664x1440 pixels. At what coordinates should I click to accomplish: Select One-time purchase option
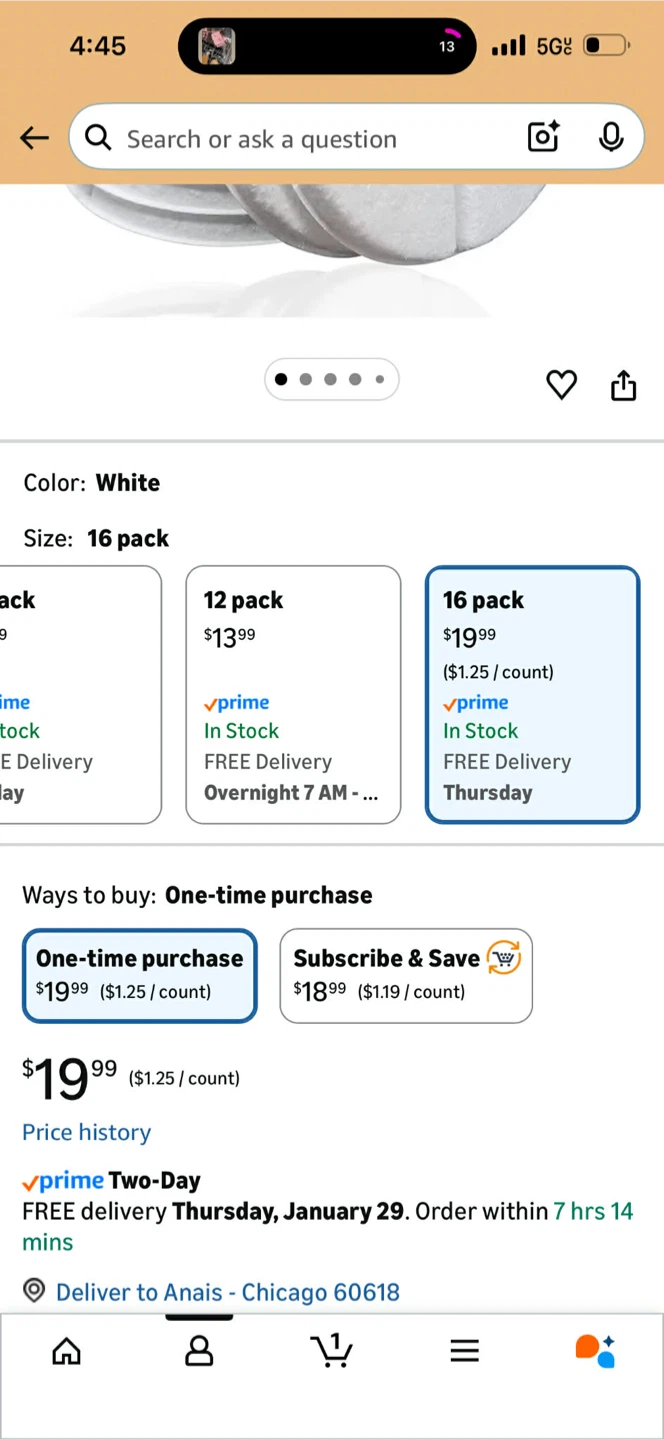click(x=140, y=976)
